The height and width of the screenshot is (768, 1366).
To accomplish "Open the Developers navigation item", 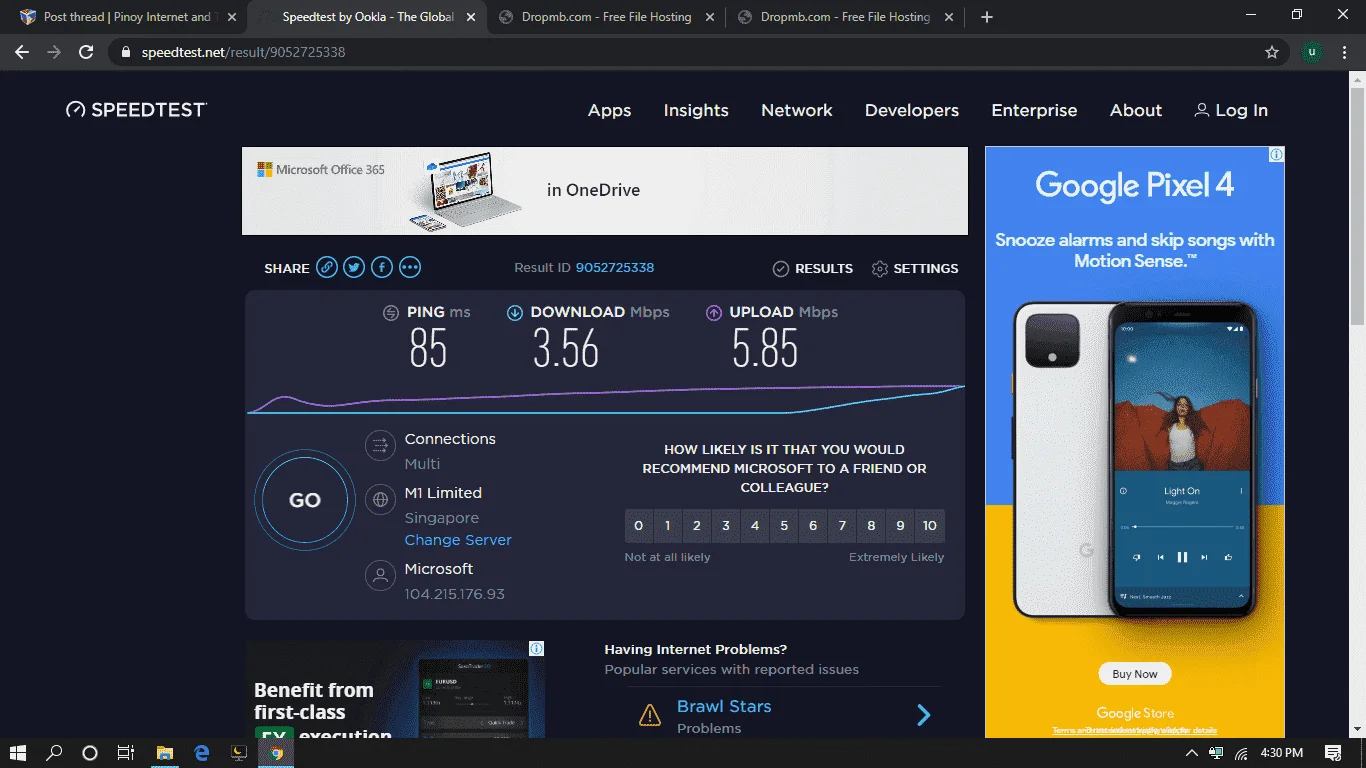I will click(x=912, y=111).
